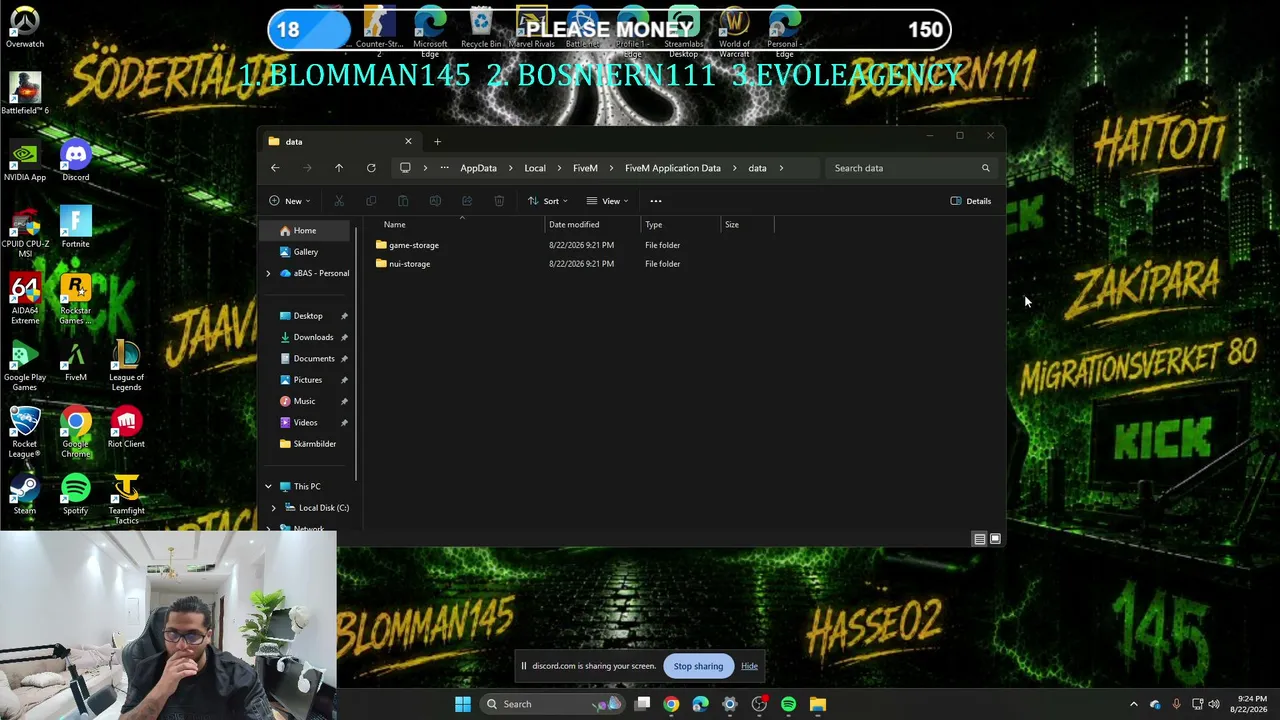
Task: Open Documents in the sidebar
Action: point(314,359)
